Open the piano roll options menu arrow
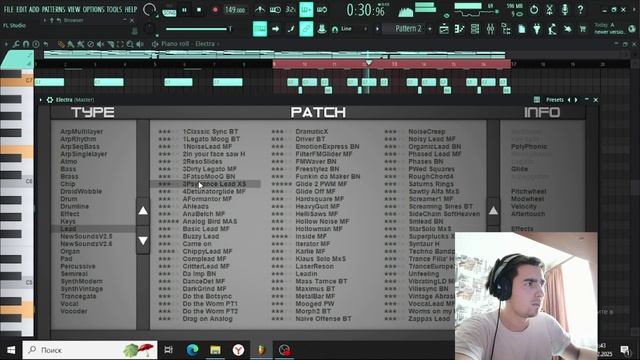Image resolution: width=640 pixels, height=360 pixels. pos(6,44)
